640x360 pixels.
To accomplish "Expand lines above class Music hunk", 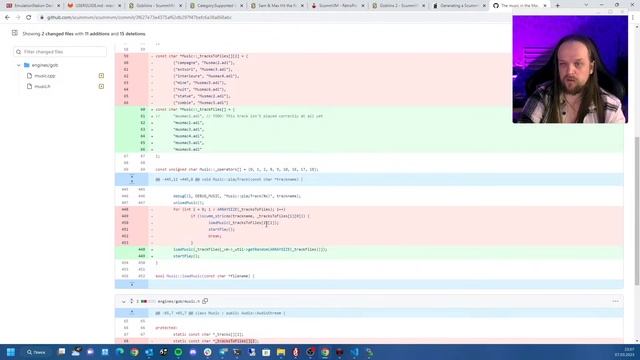I will coord(131,313).
